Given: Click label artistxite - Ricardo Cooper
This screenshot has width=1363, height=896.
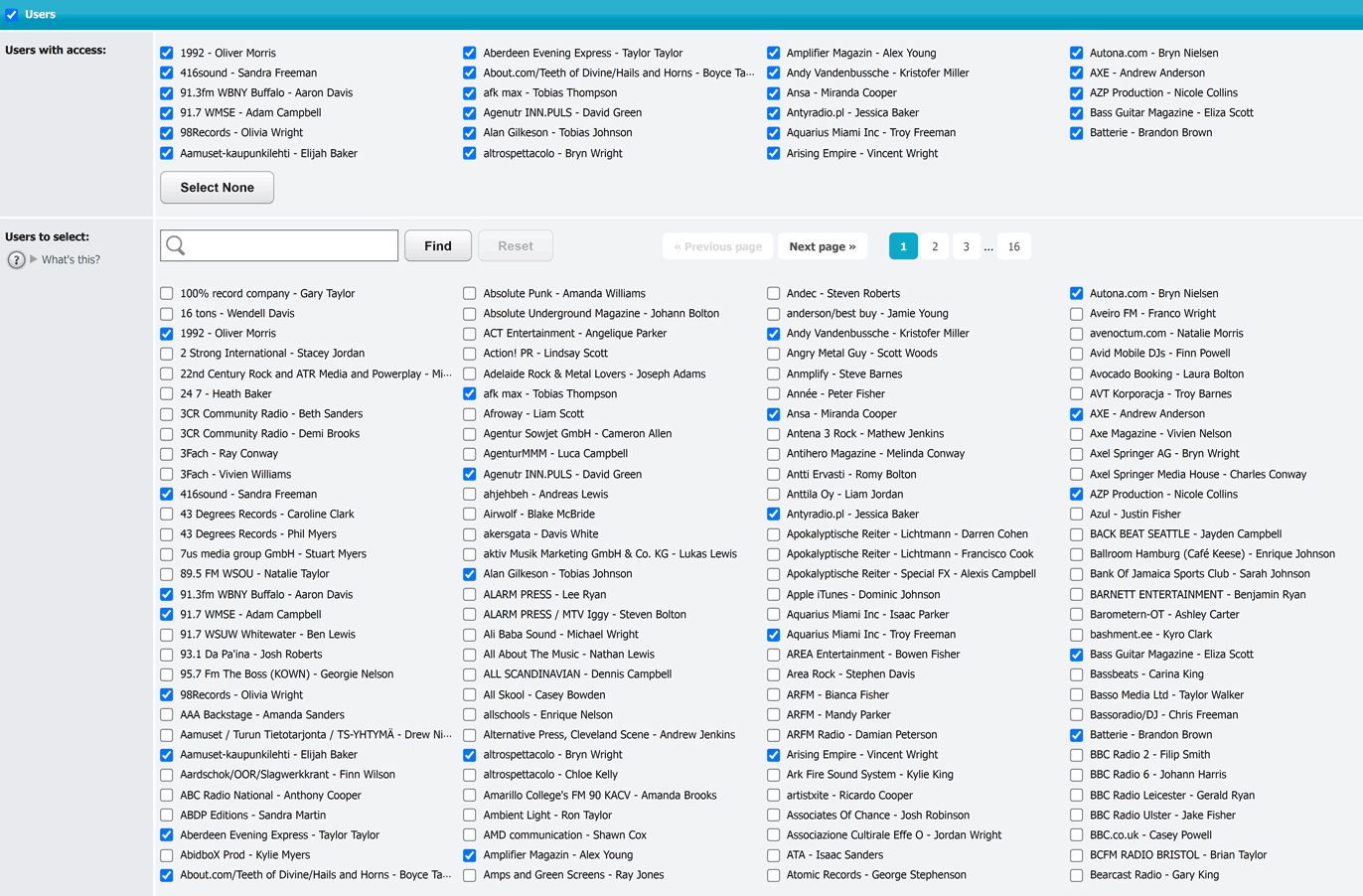Looking at the screenshot, I should point(849,796).
